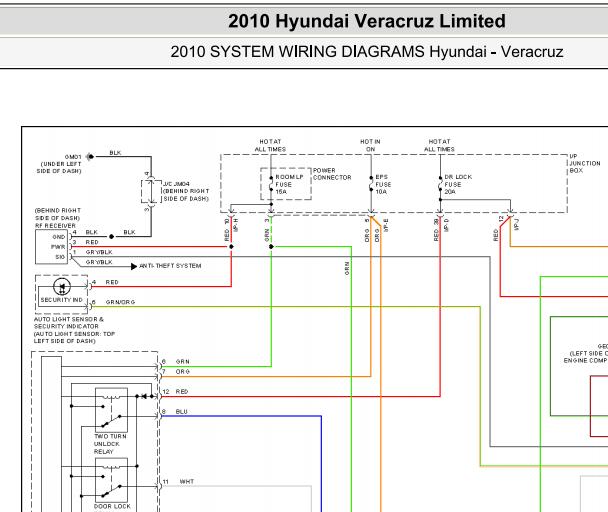Click the '2010 Hyundai Veracruz Limited' title
608x512 pixels.
(366, 21)
